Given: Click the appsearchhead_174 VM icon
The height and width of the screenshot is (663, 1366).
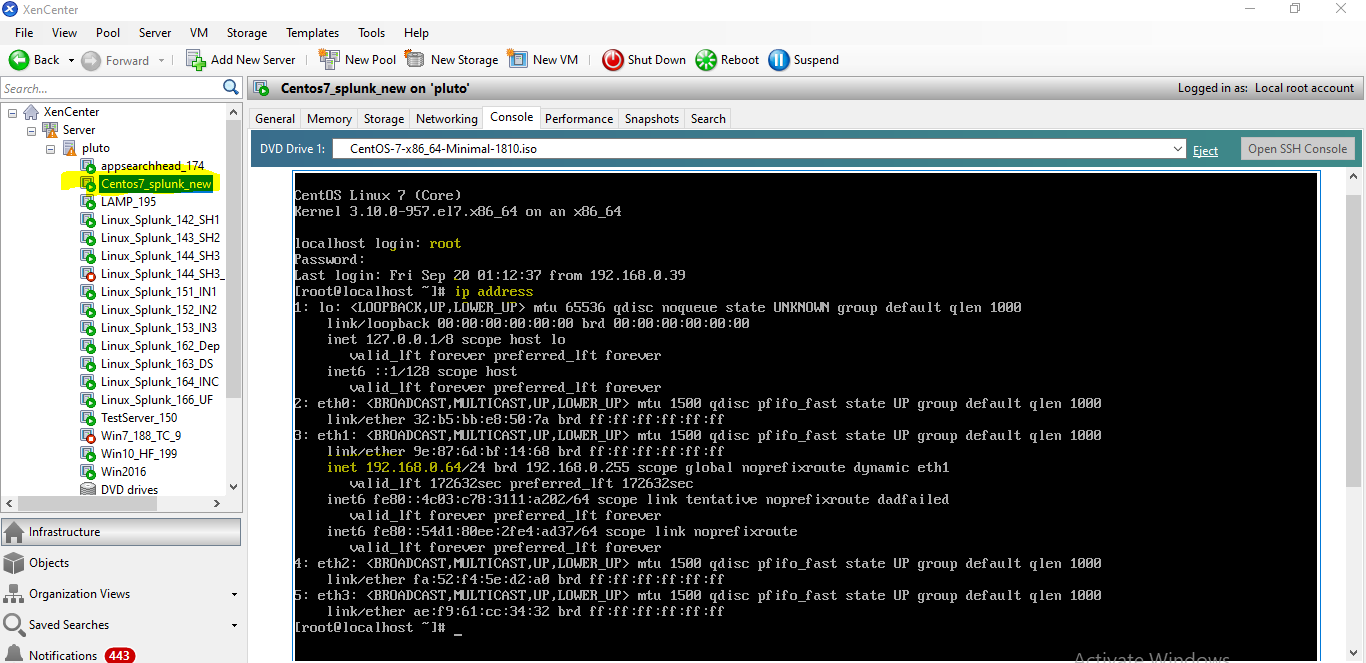Looking at the screenshot, I should (x=89, y=166).
